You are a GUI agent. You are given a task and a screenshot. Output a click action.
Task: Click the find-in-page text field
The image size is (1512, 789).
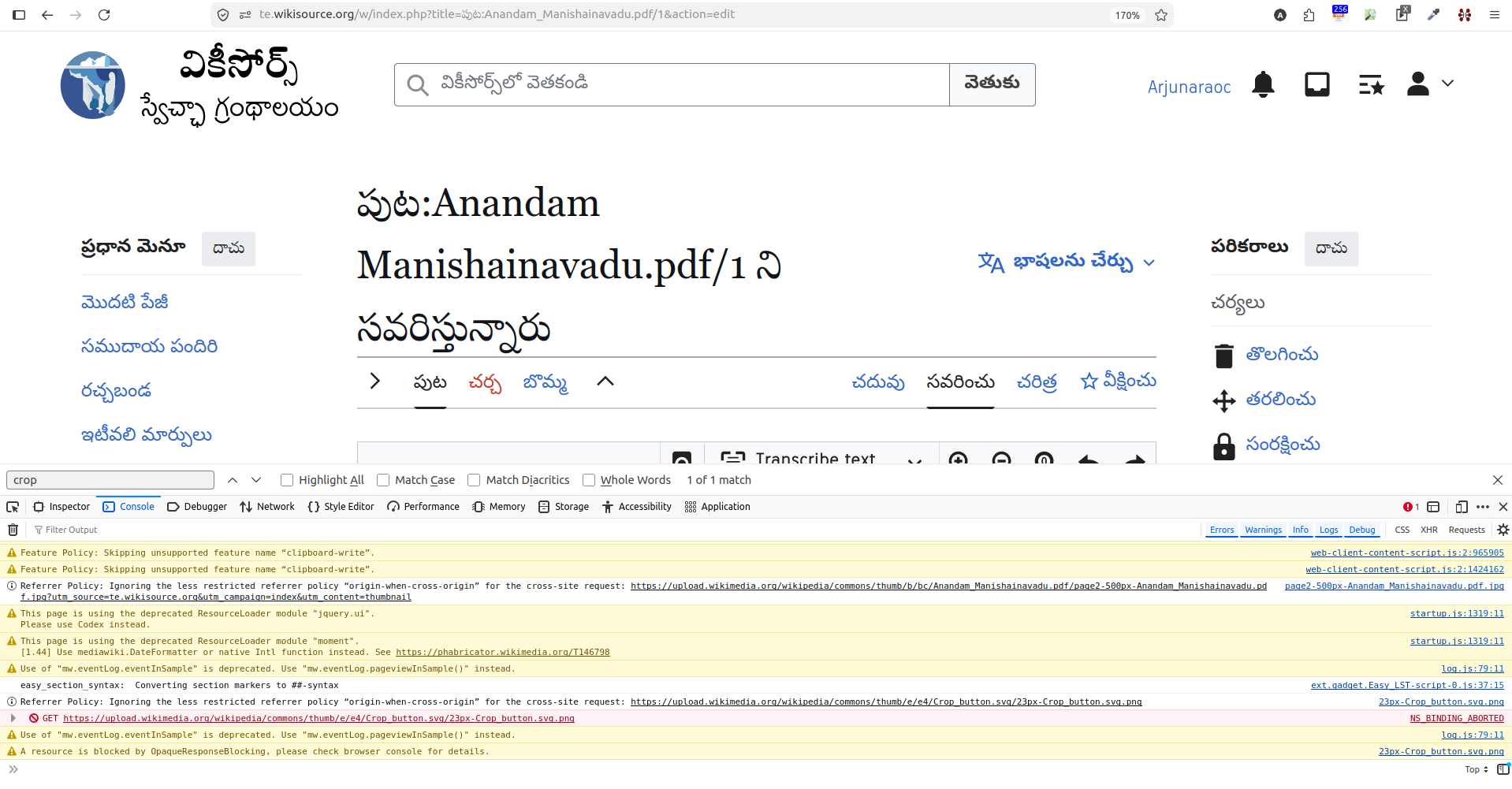(x=110, y=480)
